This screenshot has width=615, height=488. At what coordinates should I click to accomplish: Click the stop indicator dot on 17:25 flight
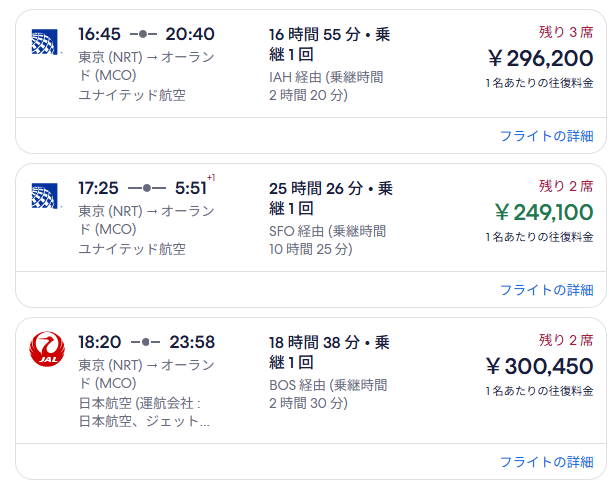tap(147, 188)
